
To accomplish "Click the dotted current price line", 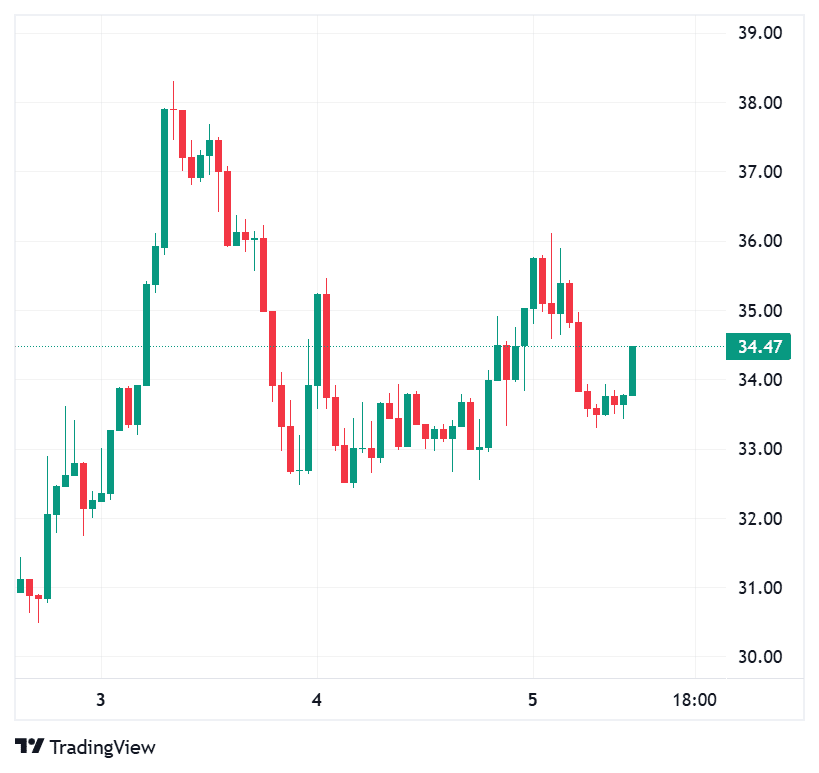I will pos(400,347).
